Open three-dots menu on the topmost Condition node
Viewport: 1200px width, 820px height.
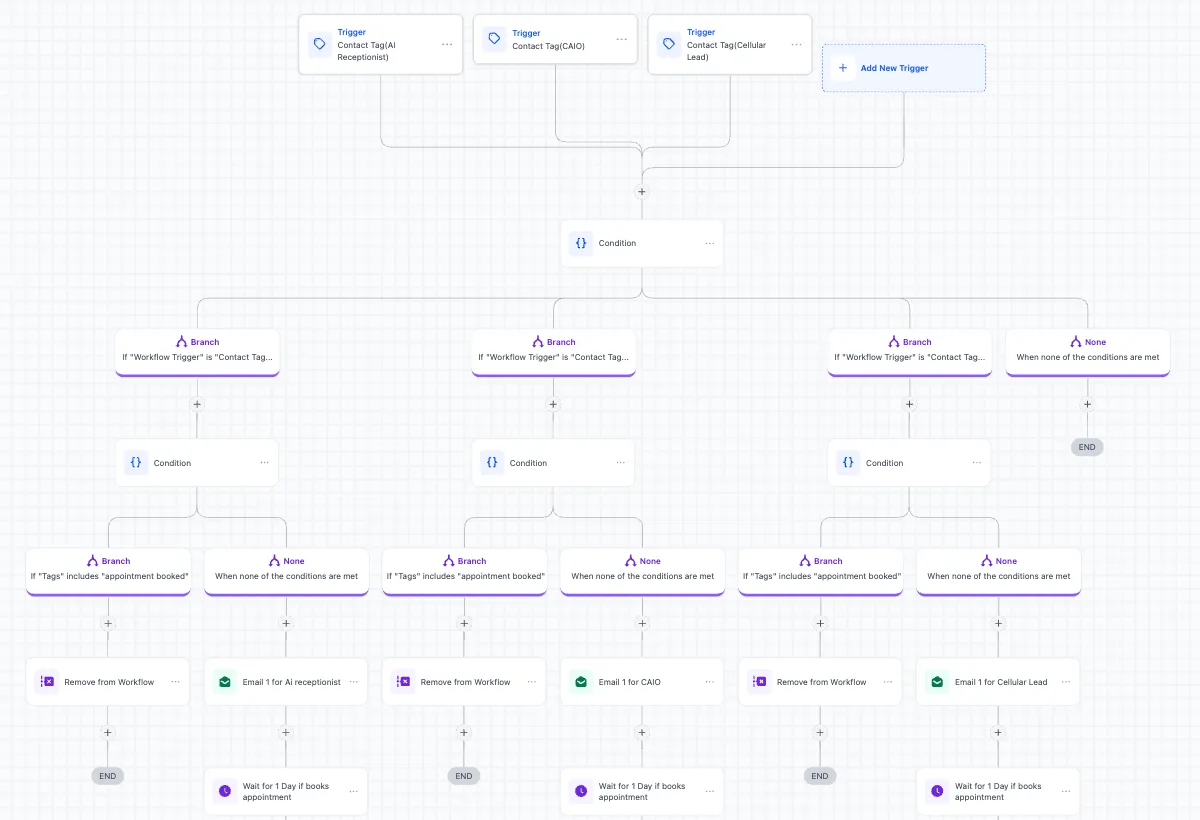tap(709, 243)
